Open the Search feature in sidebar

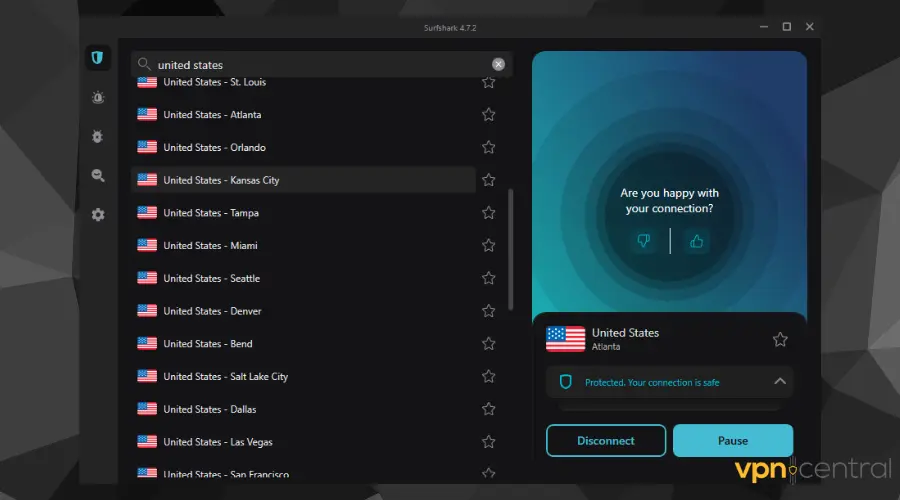98,176
